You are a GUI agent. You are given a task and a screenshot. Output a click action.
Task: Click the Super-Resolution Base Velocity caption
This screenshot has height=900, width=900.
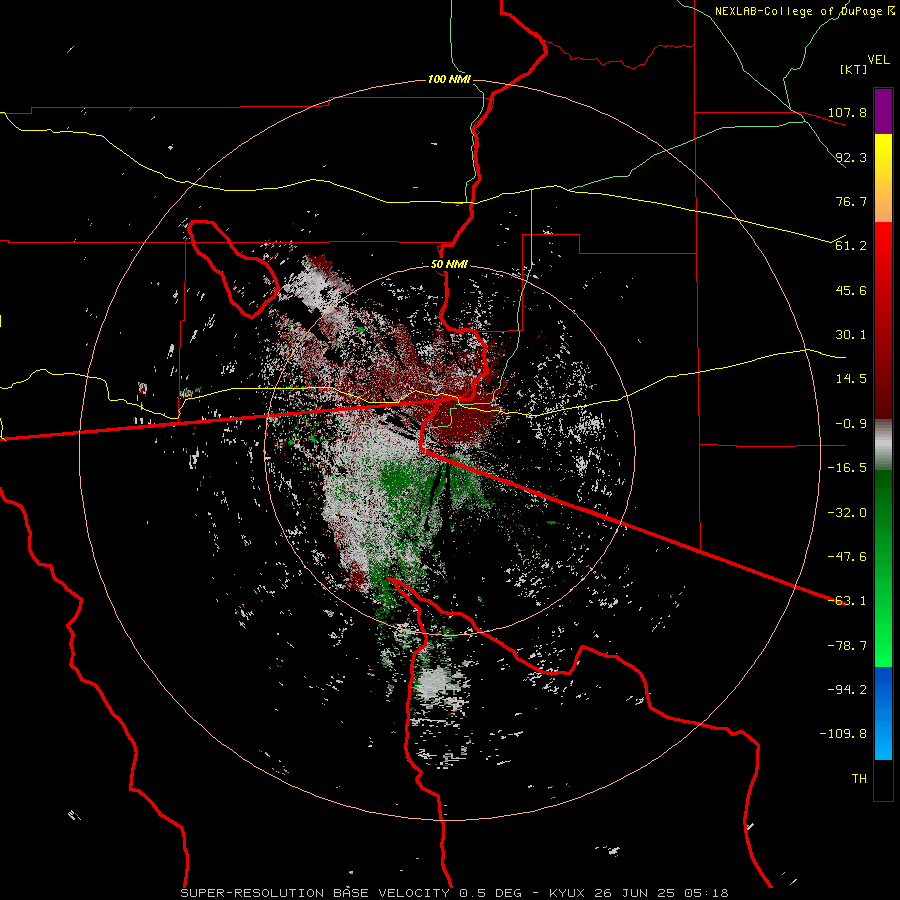click(455, 893)
